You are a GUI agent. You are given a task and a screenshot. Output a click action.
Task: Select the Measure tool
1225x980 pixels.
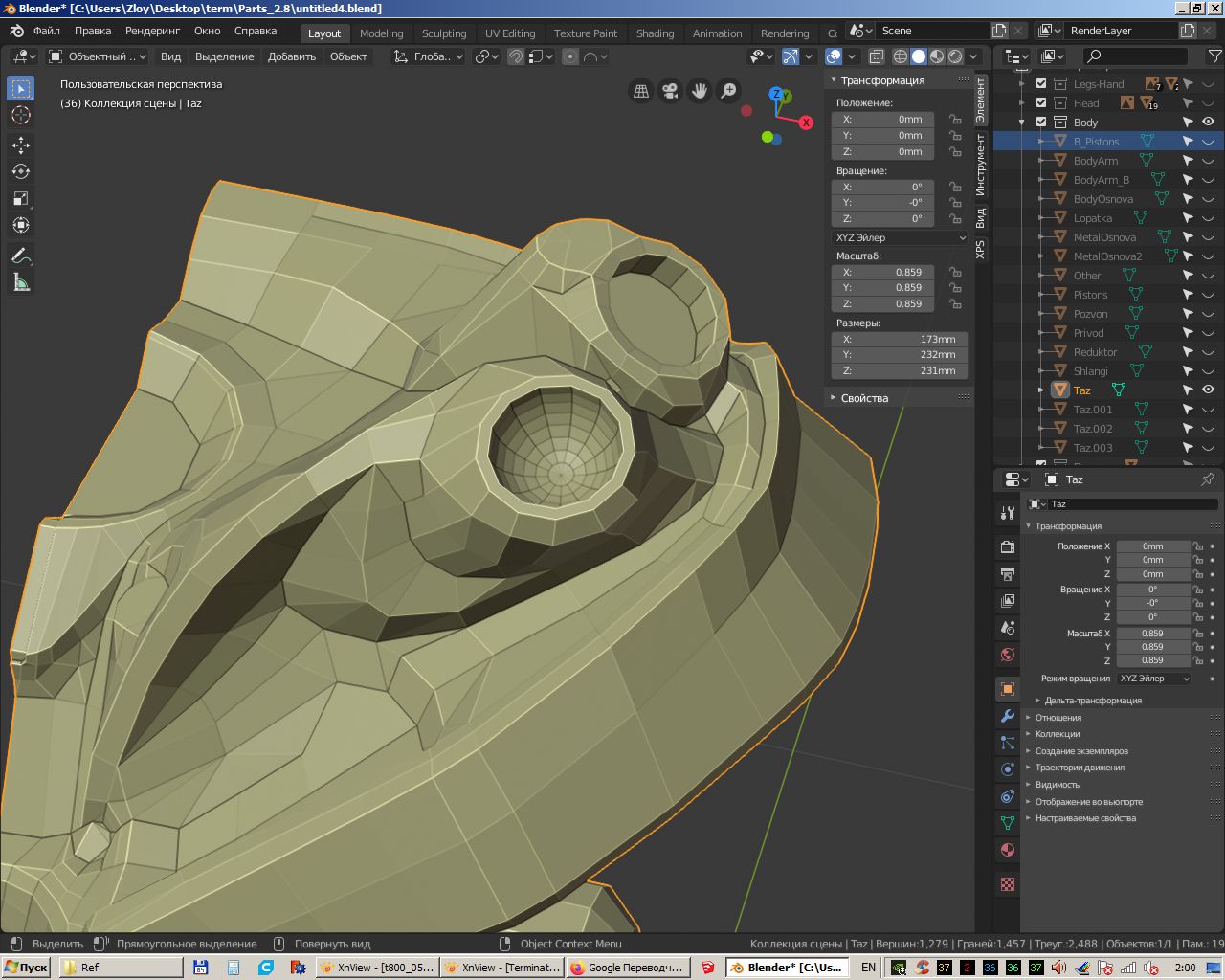(x=21, y=282)
